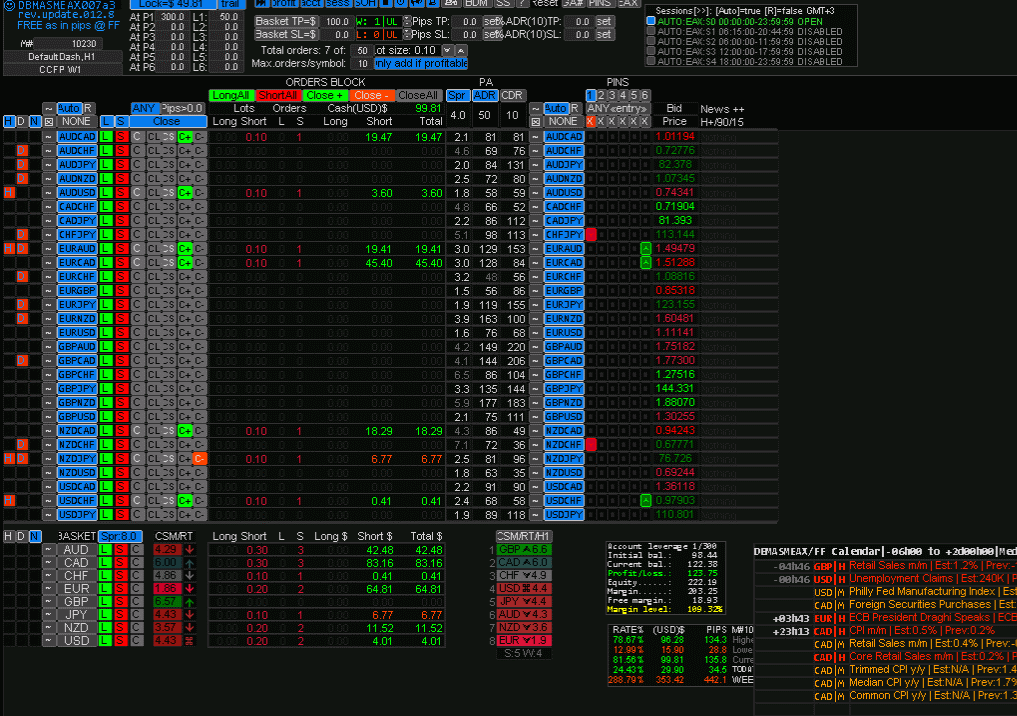Click the tilde button beside GBP basket
The width and height of the screenshot is (1017, 716).
coord(48,601)
